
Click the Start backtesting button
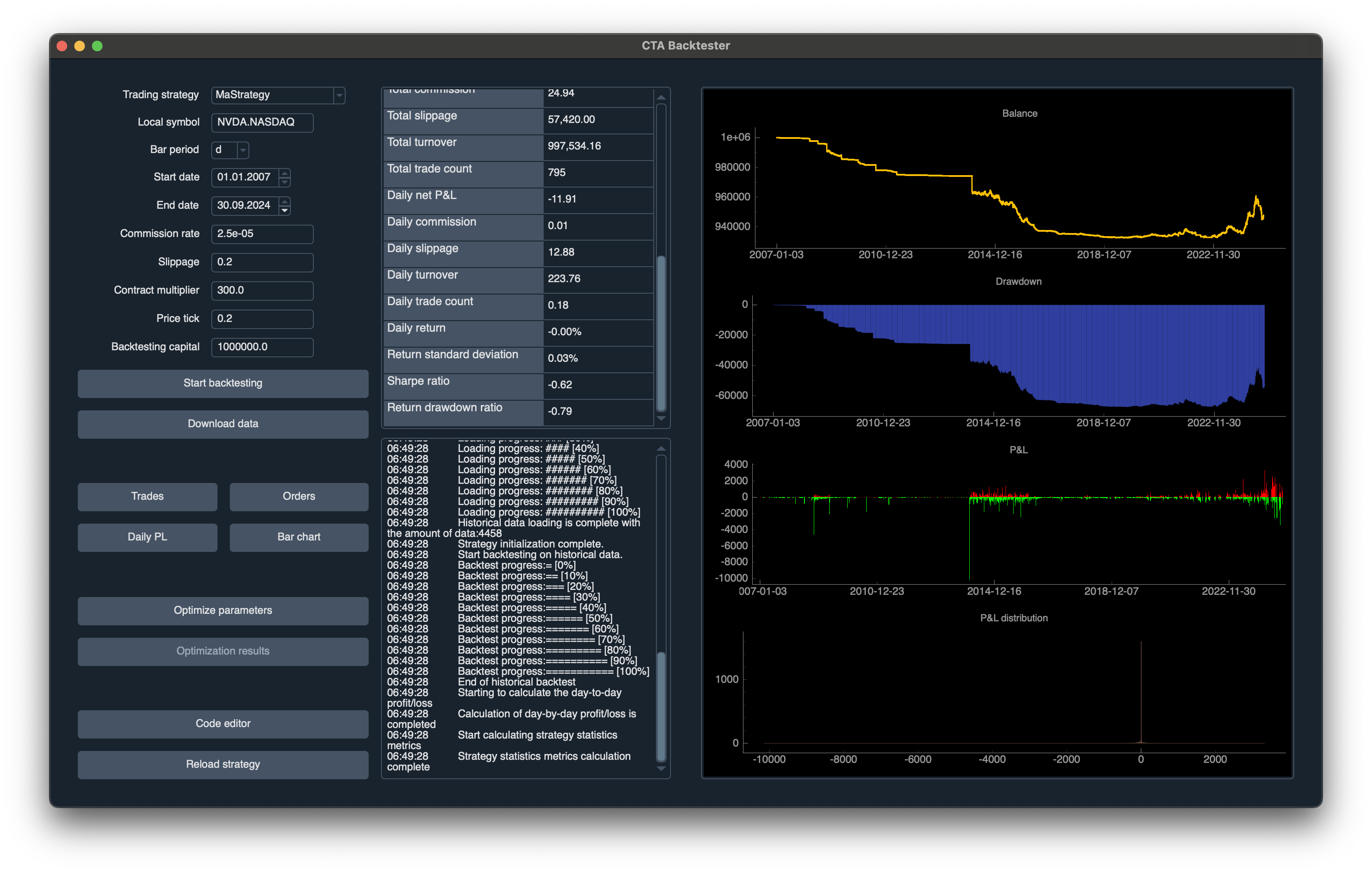pos(223,383)
